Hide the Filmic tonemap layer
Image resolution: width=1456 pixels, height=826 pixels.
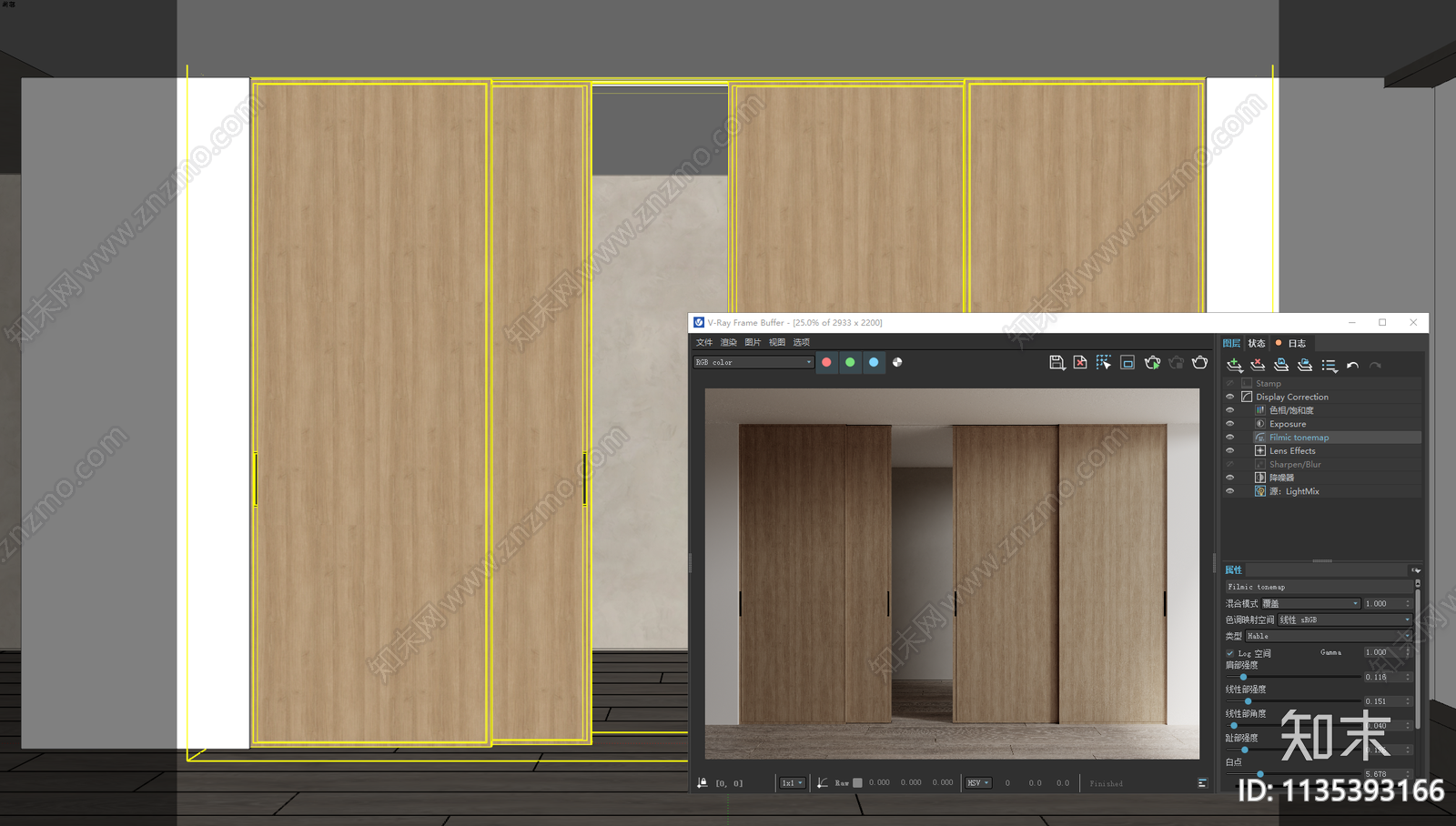click(1230, 438)
